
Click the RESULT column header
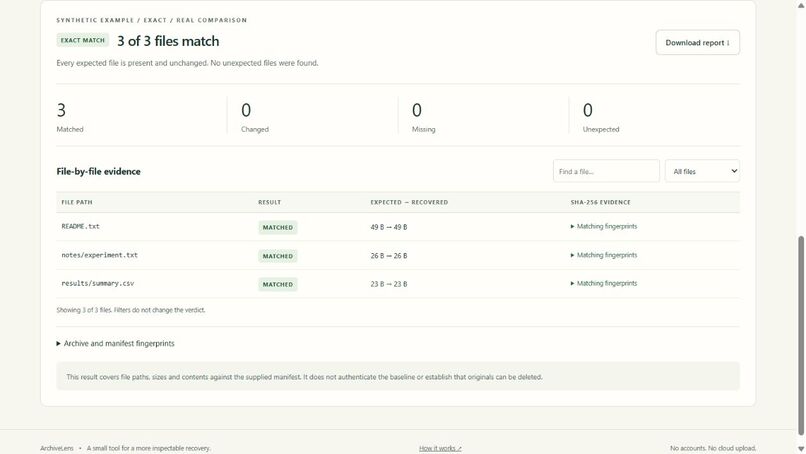(x=270, y=202)
